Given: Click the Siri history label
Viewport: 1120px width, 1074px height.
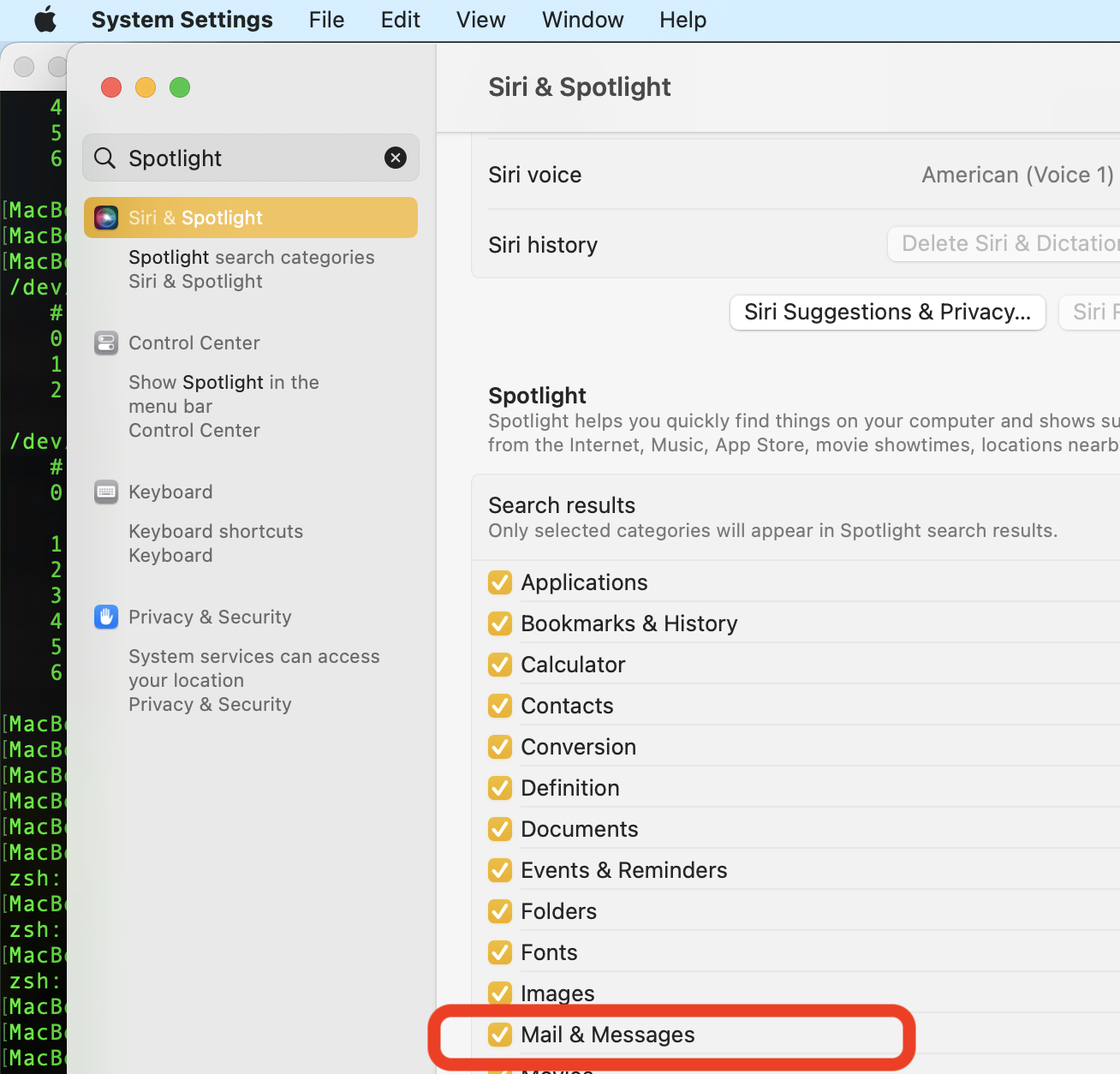Looking at the screenshot, I should 543,245.
